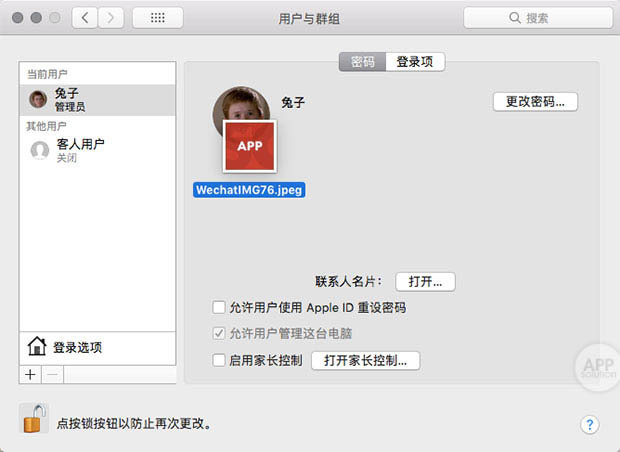This screenshot has width=620, height=452.
Task: Click the minimize window button
Action: 36,18
